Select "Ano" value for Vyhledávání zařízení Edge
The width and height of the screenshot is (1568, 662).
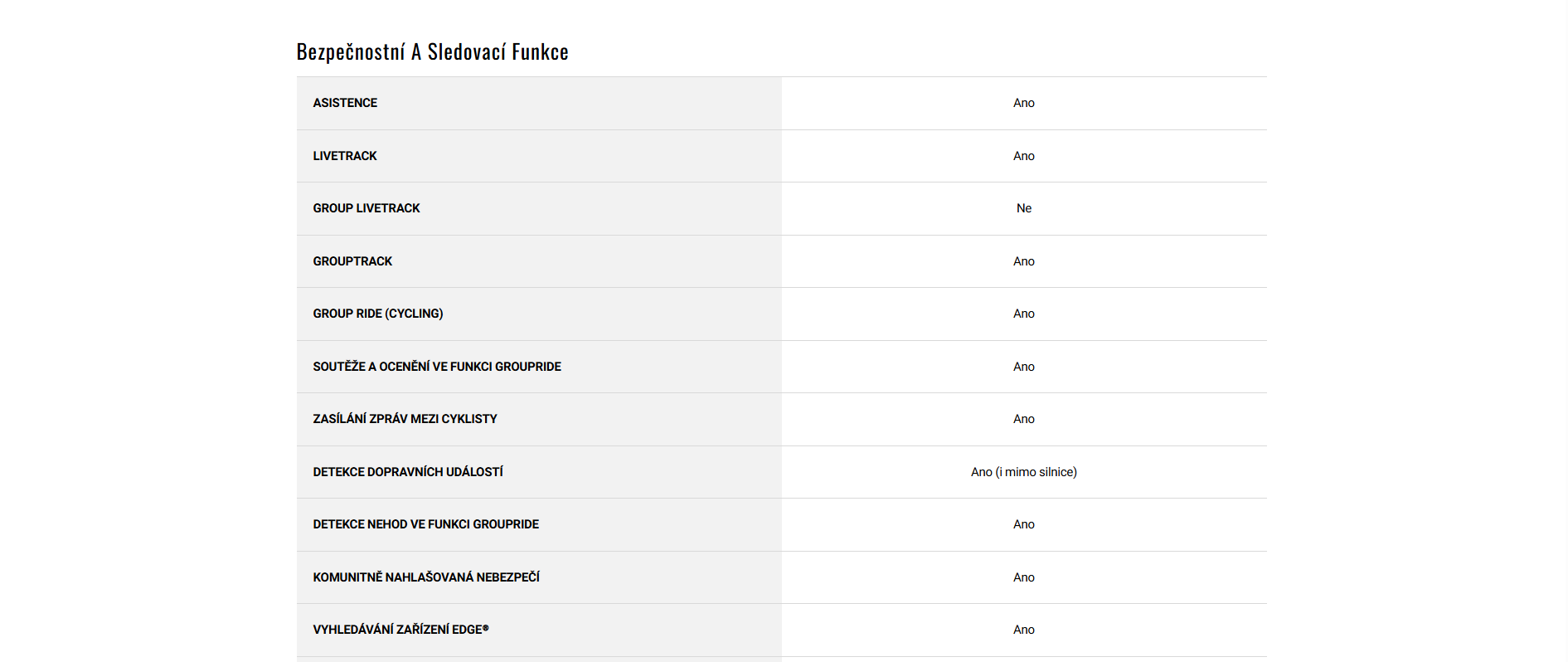click(1024, 630)
